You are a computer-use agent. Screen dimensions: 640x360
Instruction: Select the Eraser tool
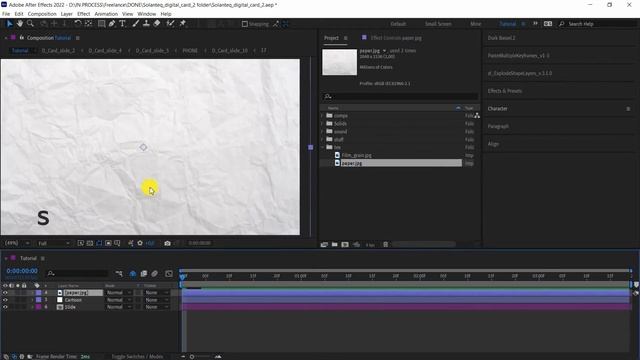(157, 24)
